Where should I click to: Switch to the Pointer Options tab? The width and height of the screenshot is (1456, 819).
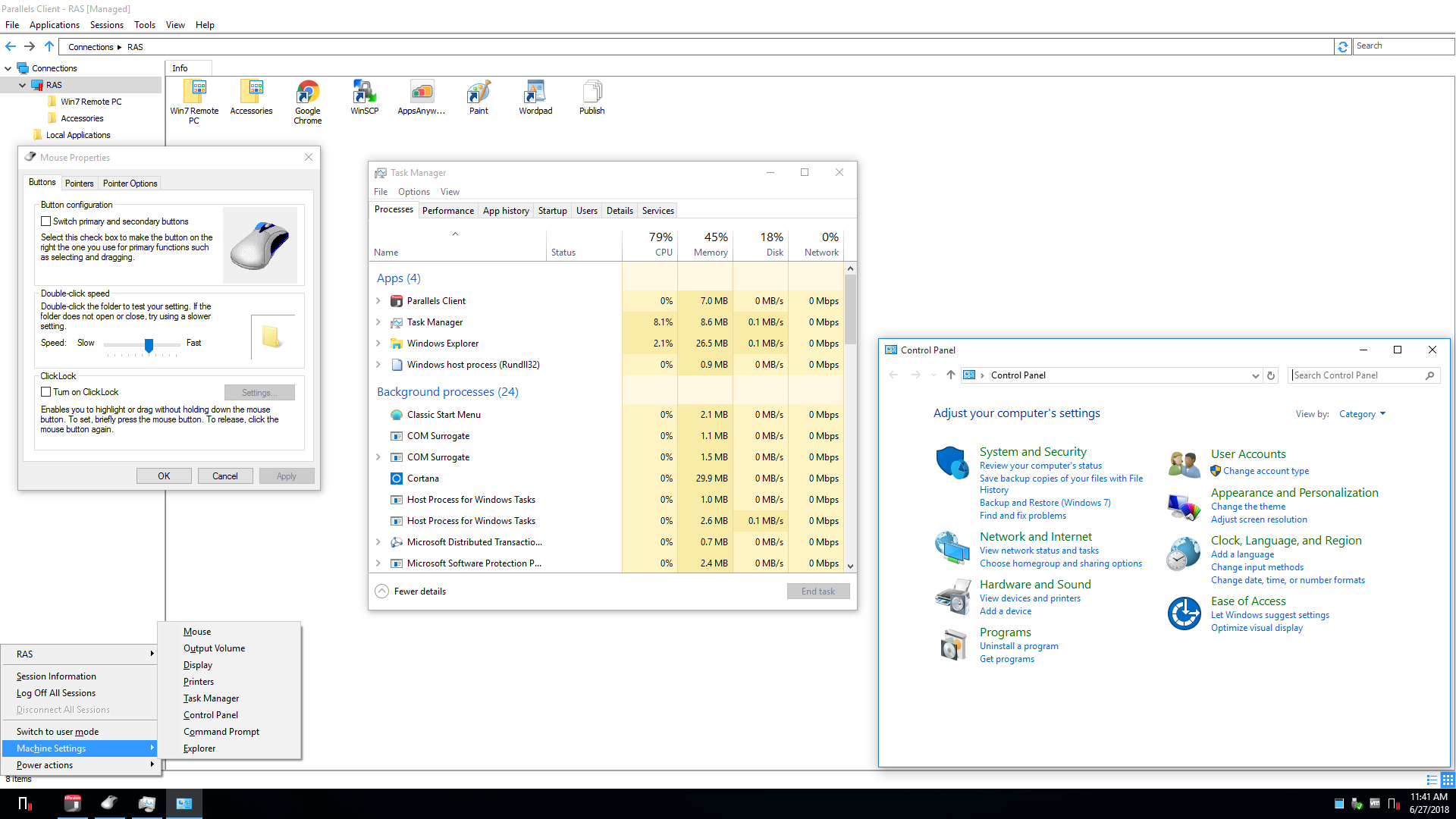tap(130, 184)
